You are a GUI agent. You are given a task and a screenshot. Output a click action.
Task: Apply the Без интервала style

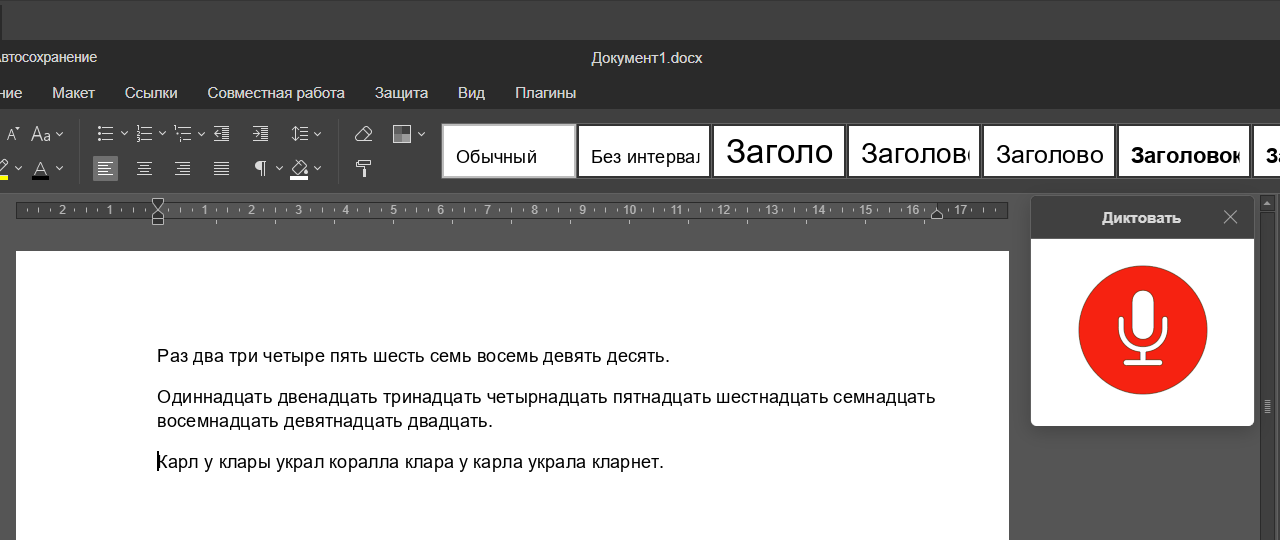pos(644,151)
